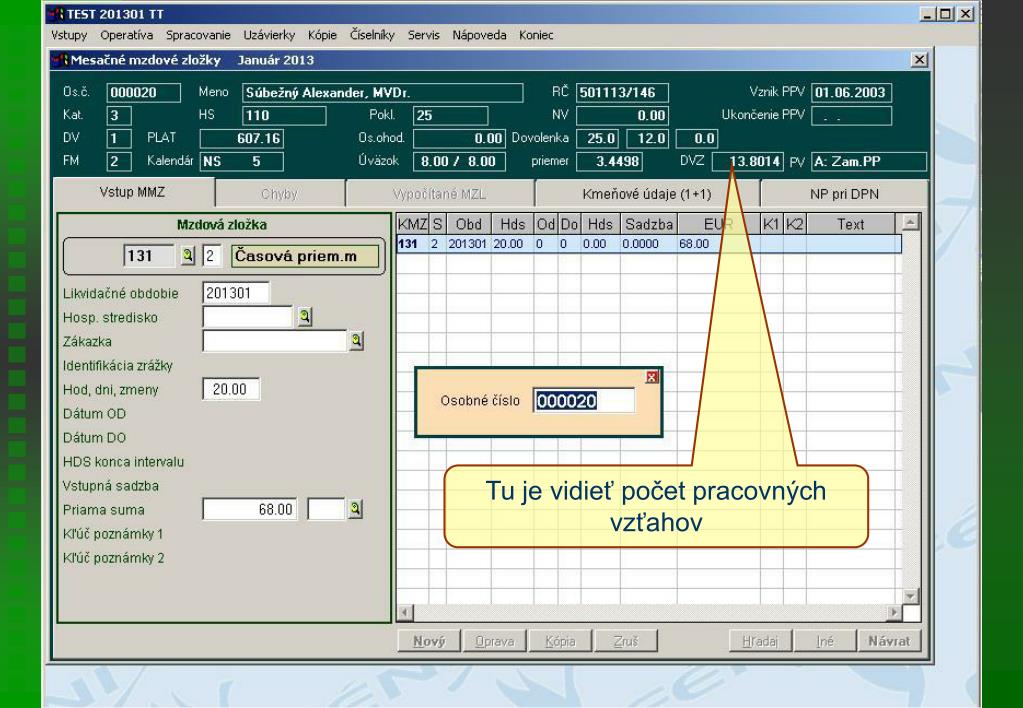Open the lookup icon beside Priama suma

[354, 509]
